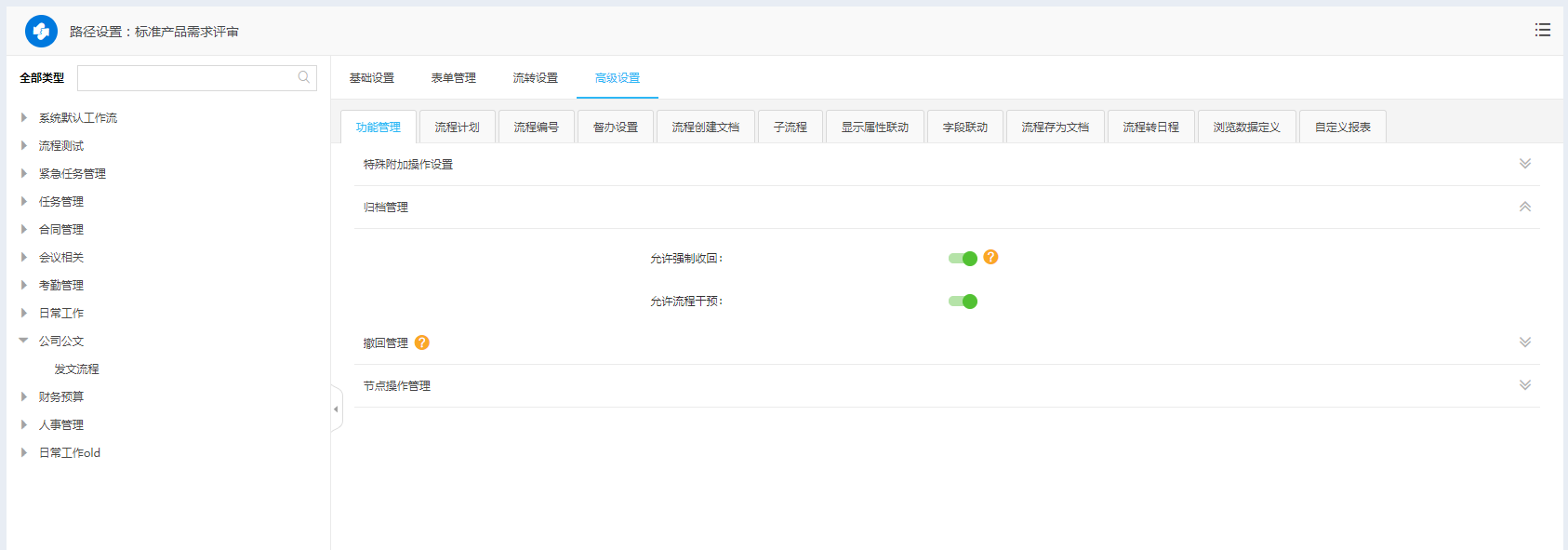This screenshot has height=550, width=1568.
Task: Open the 自定义报表 sub-tab
Action: (x=1342, y=127)
